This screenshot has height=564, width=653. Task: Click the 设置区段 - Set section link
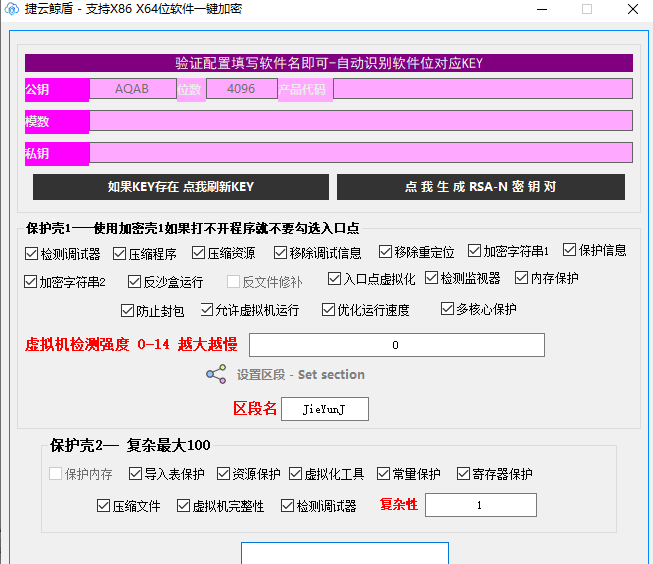[x=301, y=374]
